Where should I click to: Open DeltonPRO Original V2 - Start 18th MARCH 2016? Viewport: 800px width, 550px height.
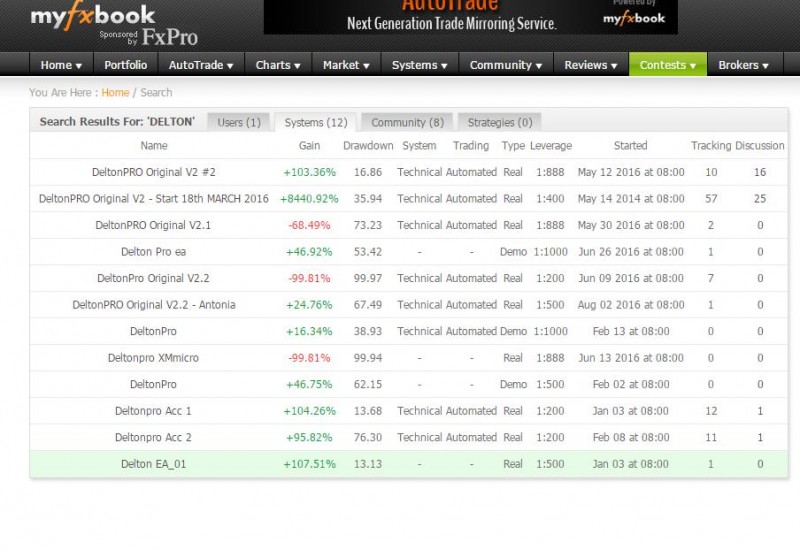(x=154, y=198)
